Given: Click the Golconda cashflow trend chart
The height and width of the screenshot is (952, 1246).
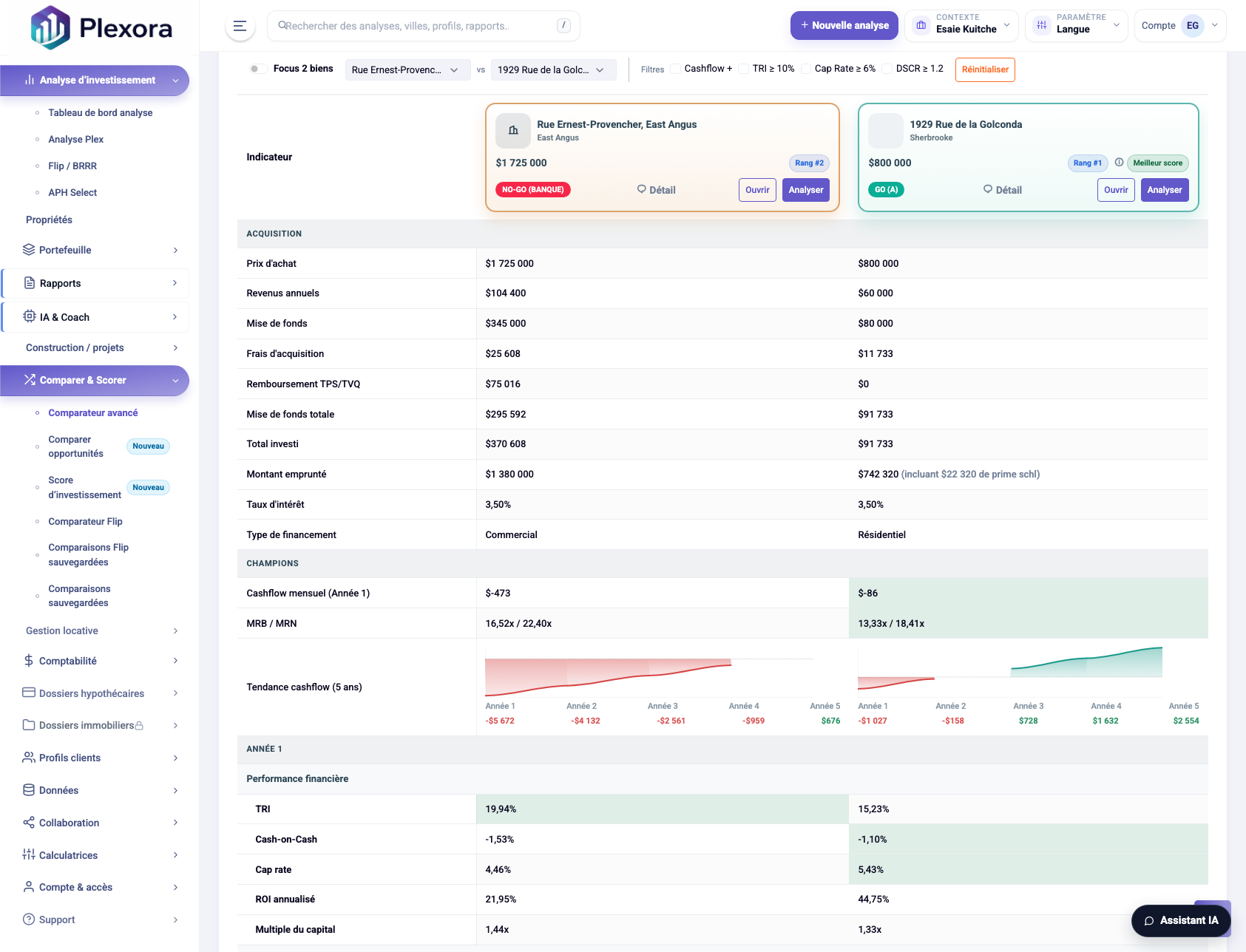Looking at the screenshot, I should tap(1027, 672).
